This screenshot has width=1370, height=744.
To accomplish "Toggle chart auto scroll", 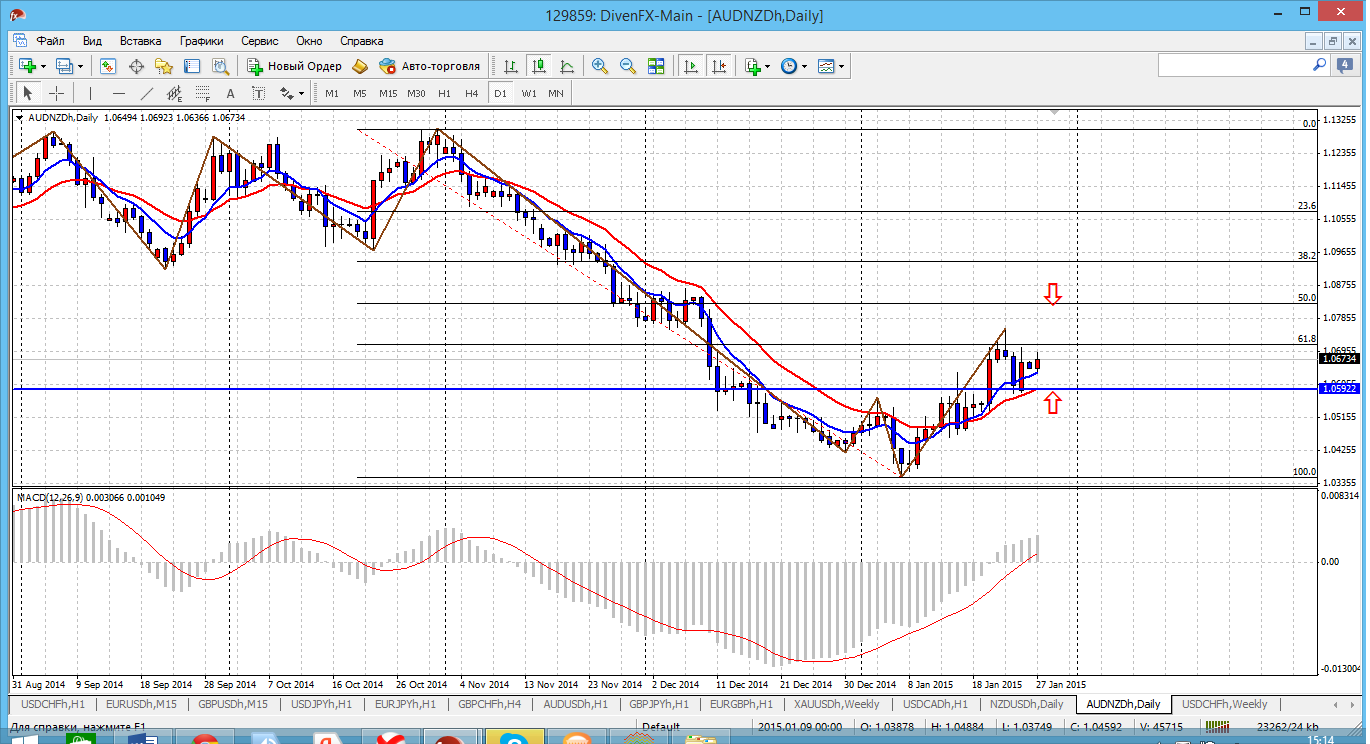I will tap(690, 66).
